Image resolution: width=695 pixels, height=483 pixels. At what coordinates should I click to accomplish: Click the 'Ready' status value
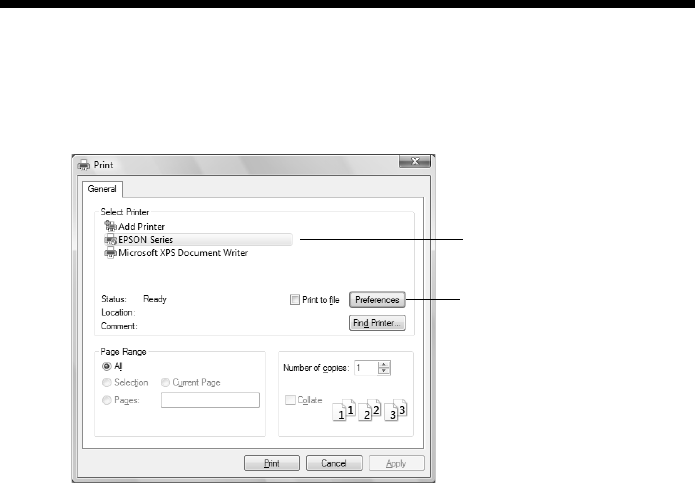pyautogui.click(x=155, y=299)
